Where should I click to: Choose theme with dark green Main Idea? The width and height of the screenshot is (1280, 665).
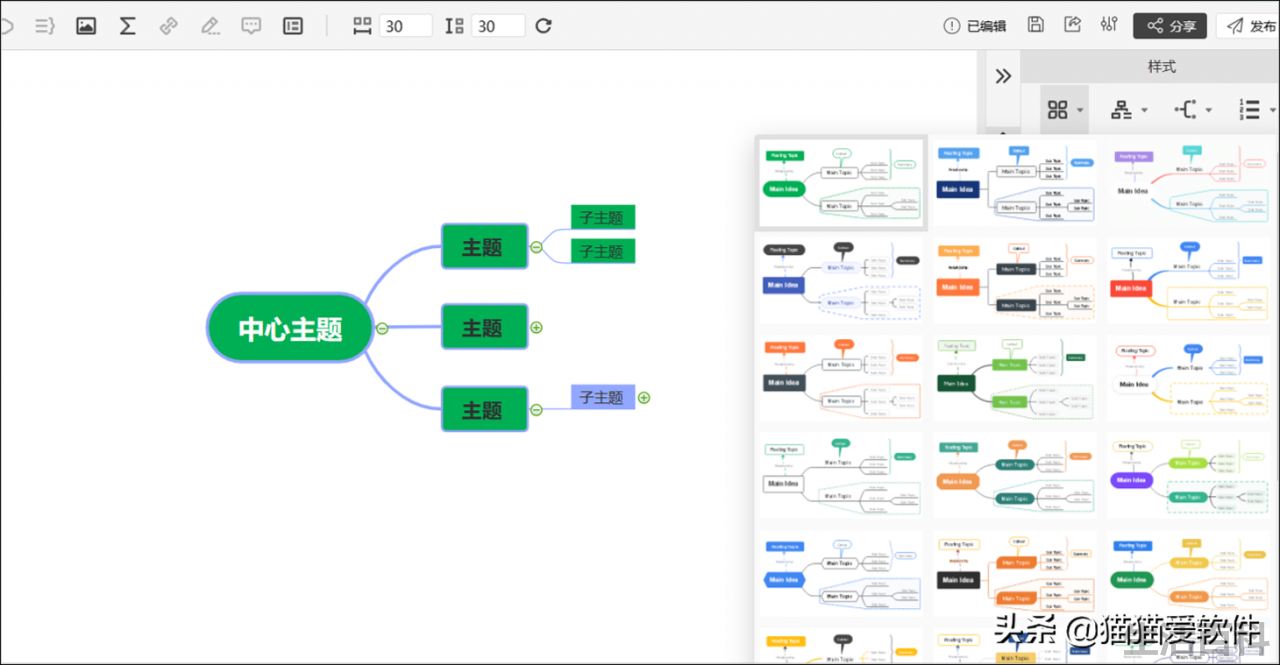pos(1015,378)
